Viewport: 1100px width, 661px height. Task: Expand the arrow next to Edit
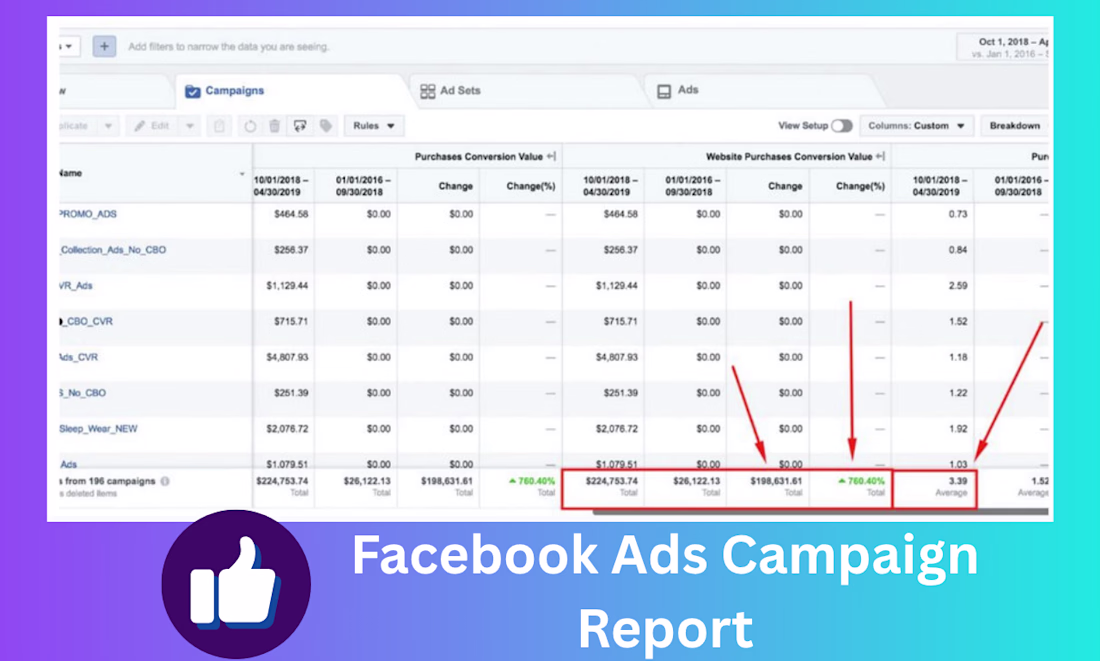[189, 126]
